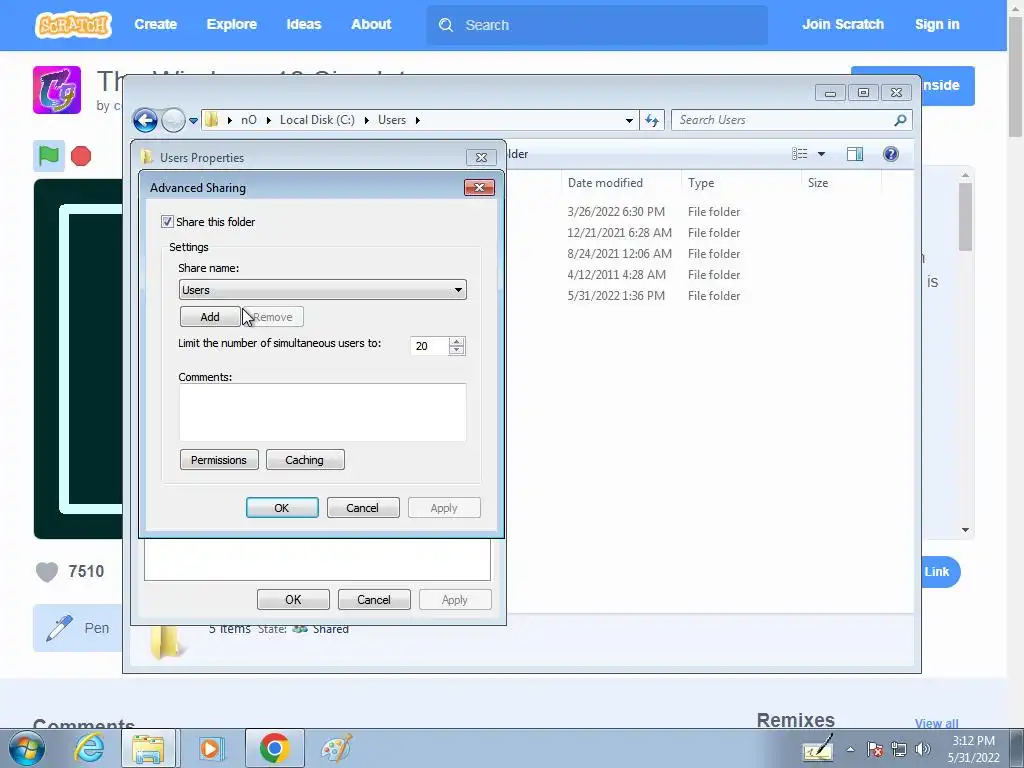Click the change view icon in Explorer toolbar

coord(800,154)
